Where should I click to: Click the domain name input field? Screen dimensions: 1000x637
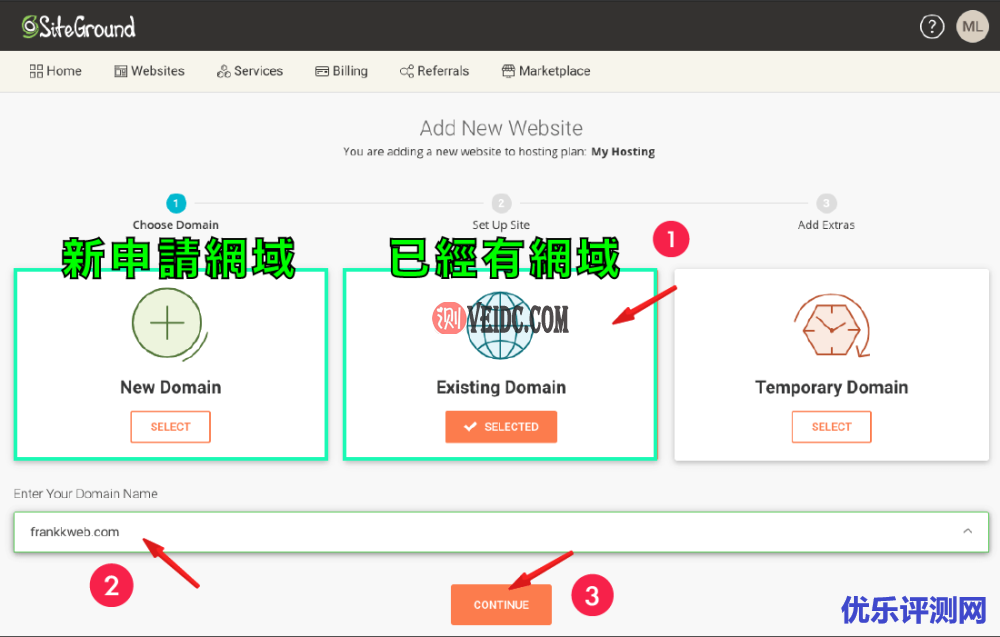point(501,532)
